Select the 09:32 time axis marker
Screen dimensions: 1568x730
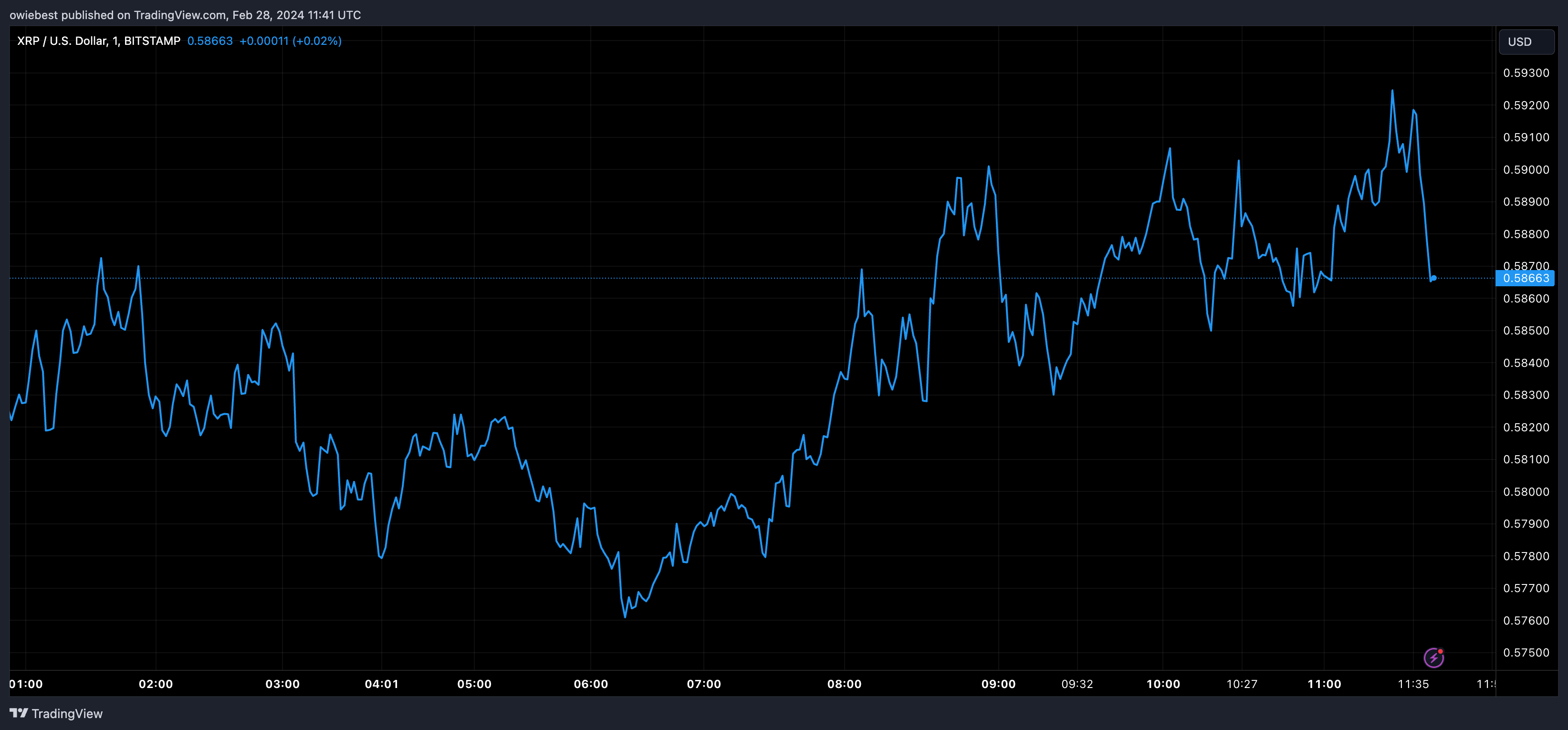click(1077, 684)
